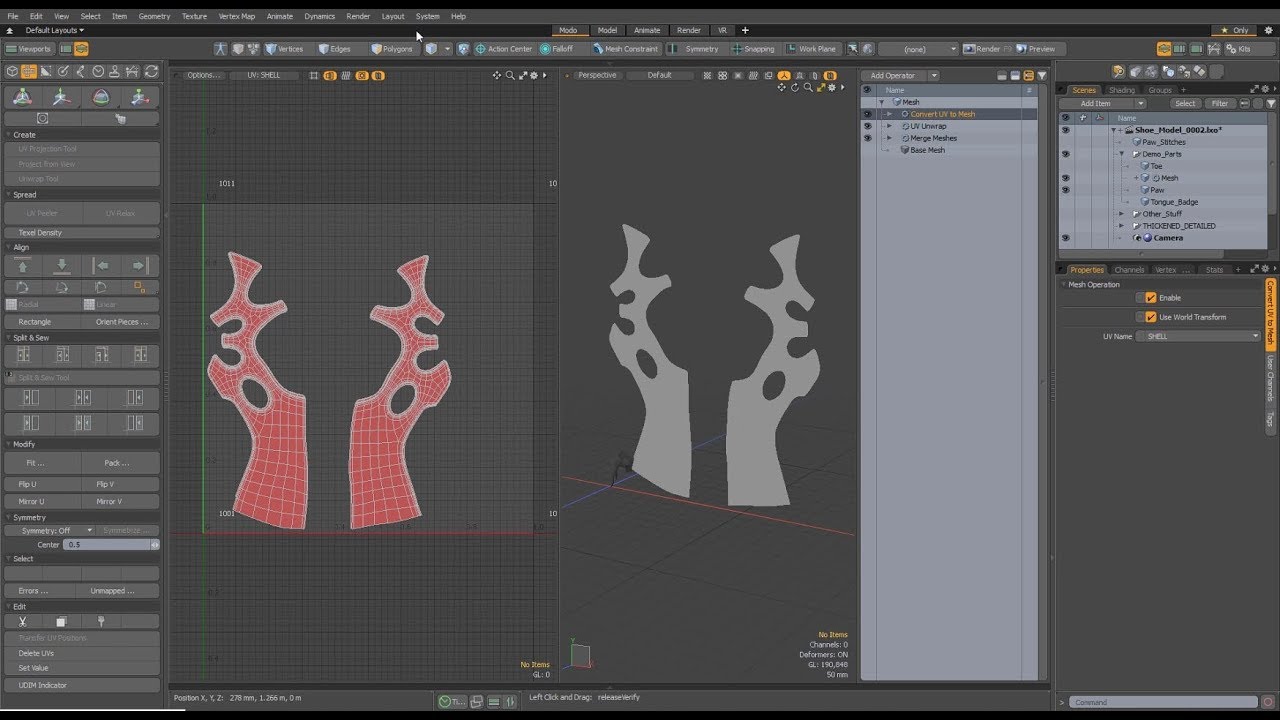Expand the Other_Stuff group
The image size is (1280, 720).
click(x=1122, y=214)
